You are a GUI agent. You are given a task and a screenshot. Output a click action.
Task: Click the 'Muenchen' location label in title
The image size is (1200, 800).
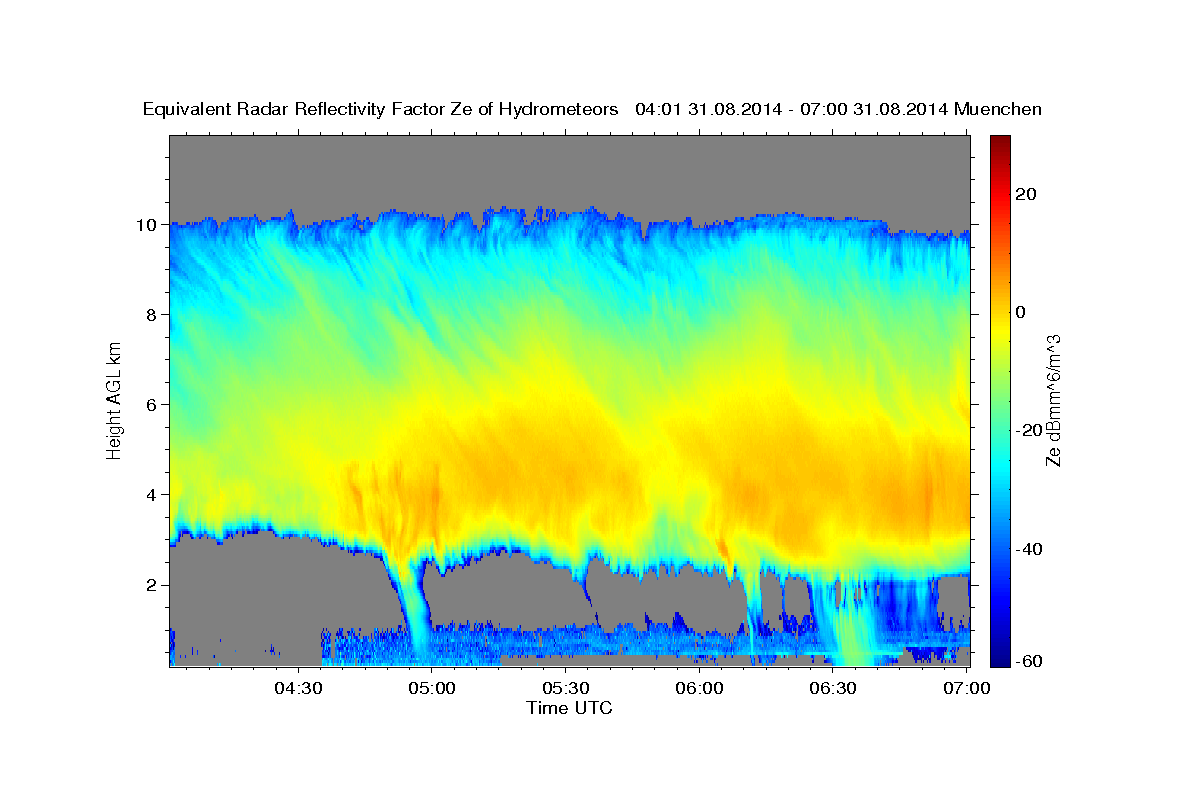(998, 109)
